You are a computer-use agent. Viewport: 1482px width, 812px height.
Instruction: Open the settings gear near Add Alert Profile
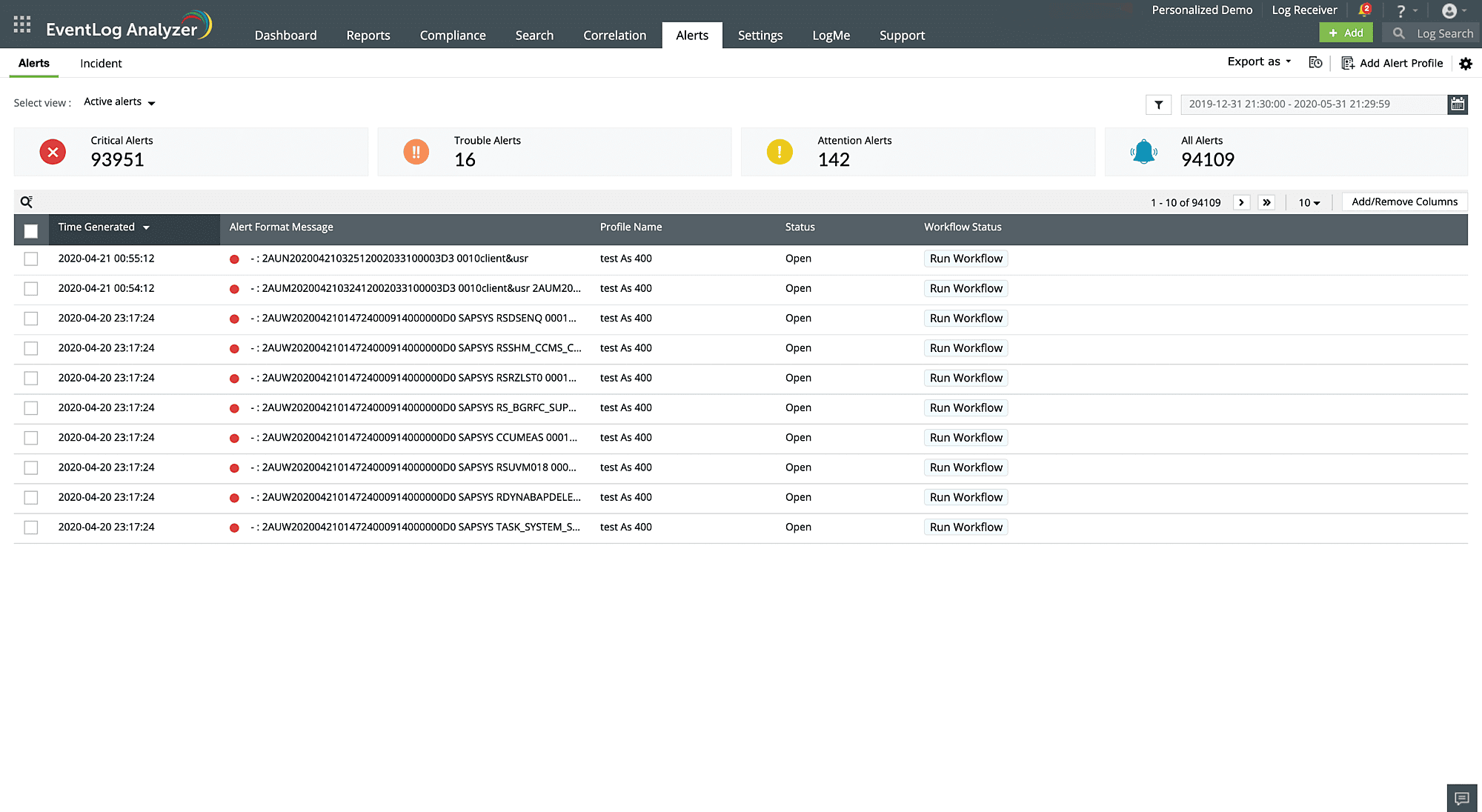pyautogui.click(x=1466, y=64)
